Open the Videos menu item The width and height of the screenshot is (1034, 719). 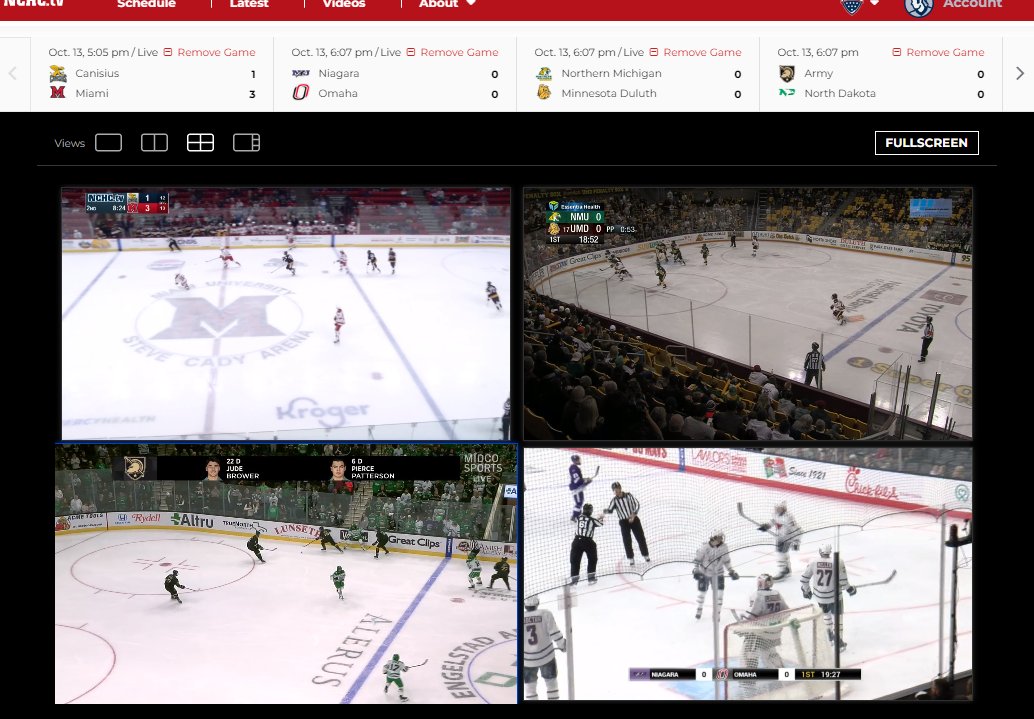pyautogui.click(x=344, y=4)
